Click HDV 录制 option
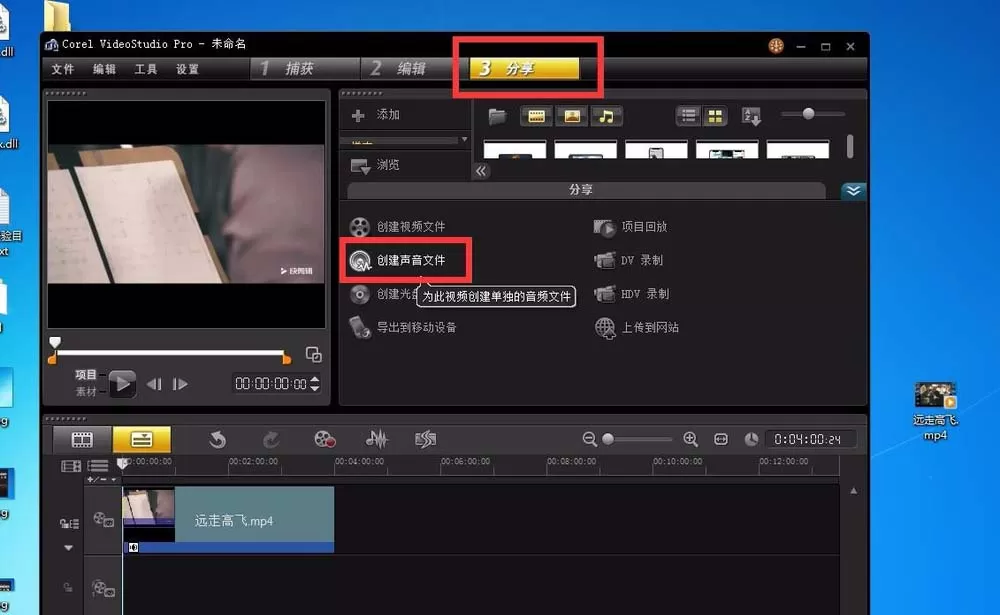 pos(632,294)
